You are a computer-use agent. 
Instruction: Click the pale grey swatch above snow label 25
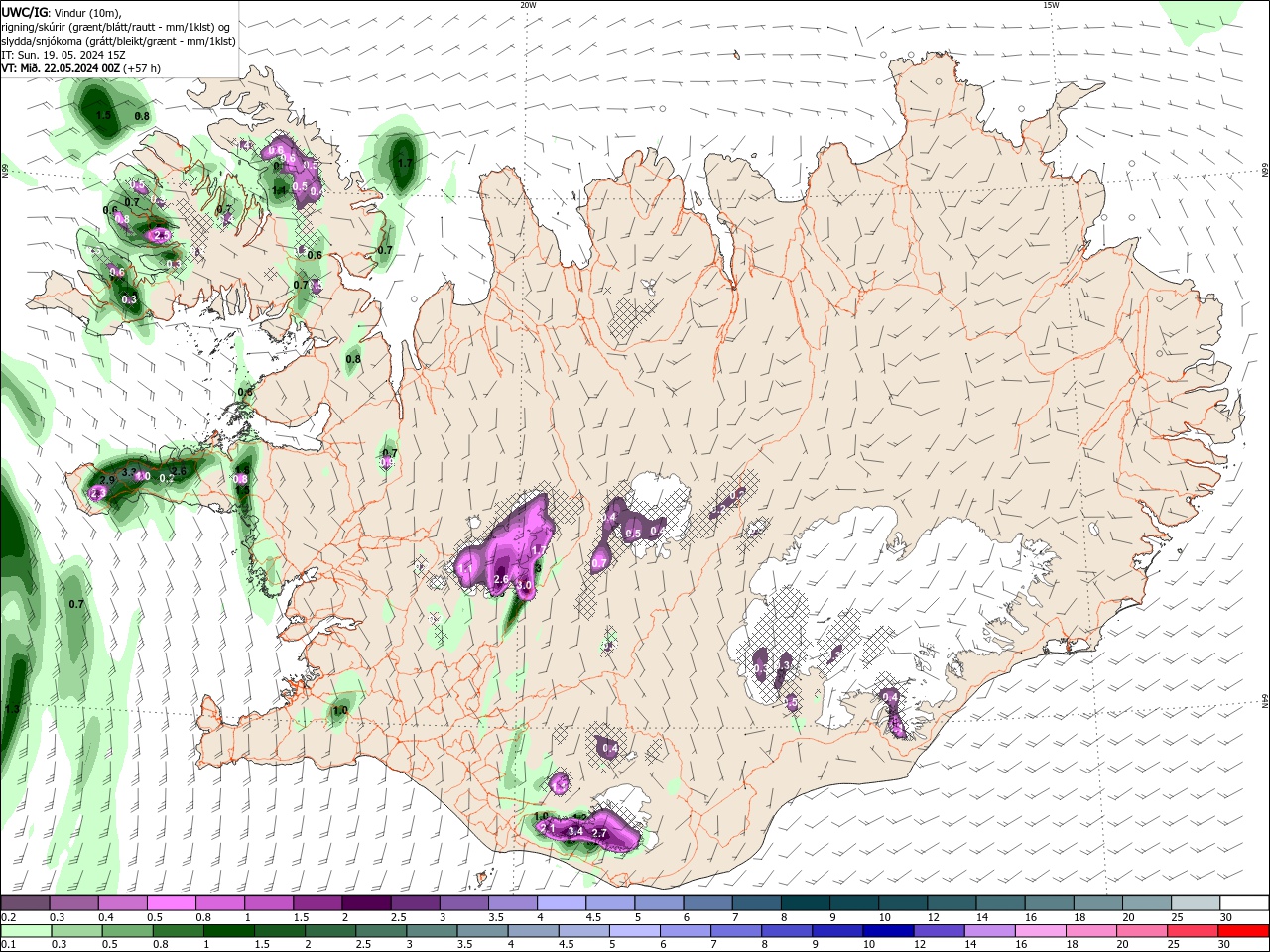coord(1197,903)
